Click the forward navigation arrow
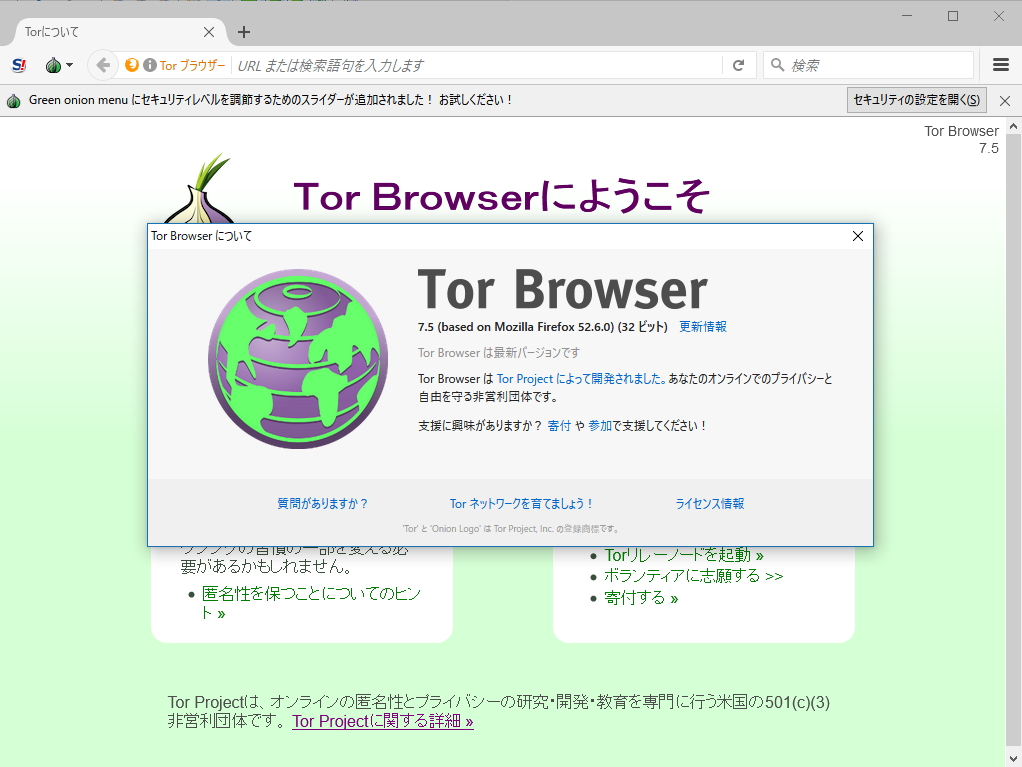This screenshot has height=767, width=1022. 128,65
